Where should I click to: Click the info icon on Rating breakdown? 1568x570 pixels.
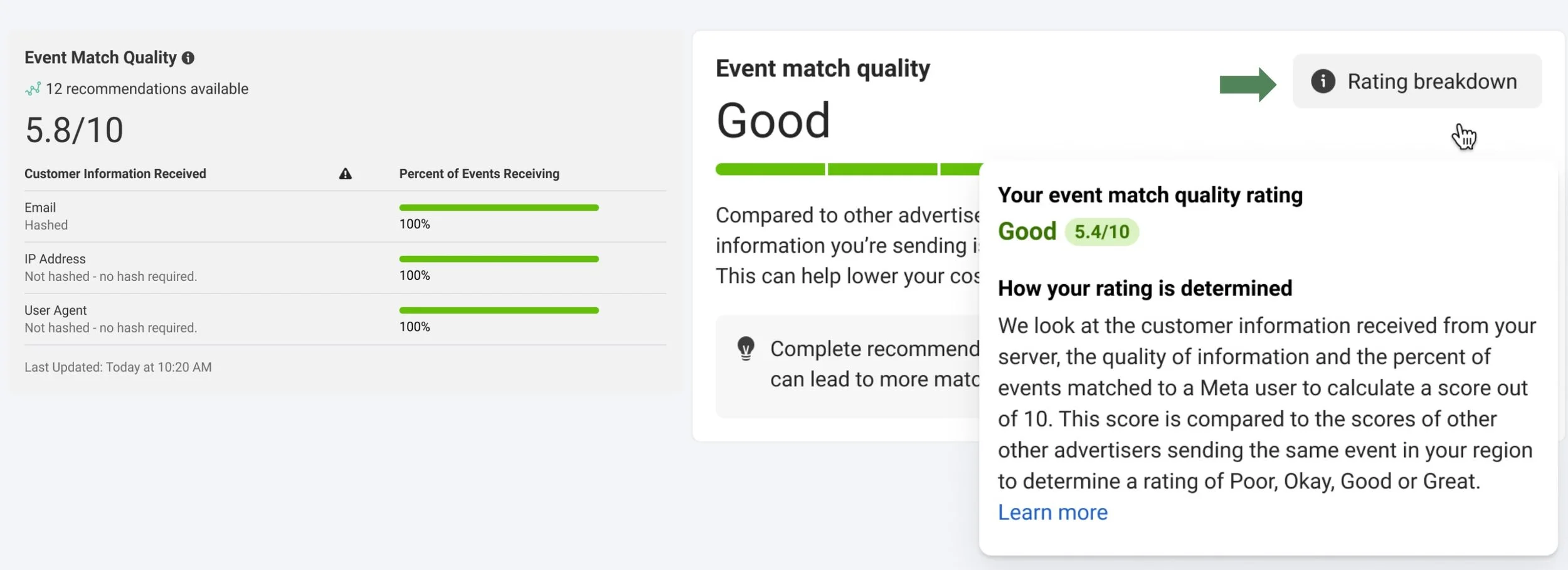click(1323, 82)
